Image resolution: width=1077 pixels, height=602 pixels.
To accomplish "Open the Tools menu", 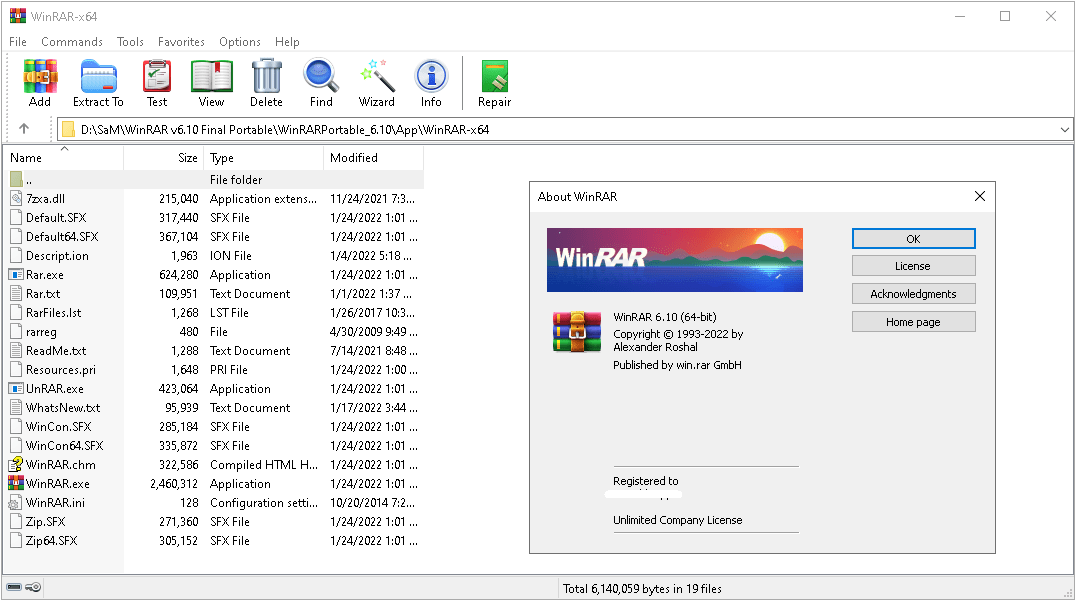I will 130,42.
